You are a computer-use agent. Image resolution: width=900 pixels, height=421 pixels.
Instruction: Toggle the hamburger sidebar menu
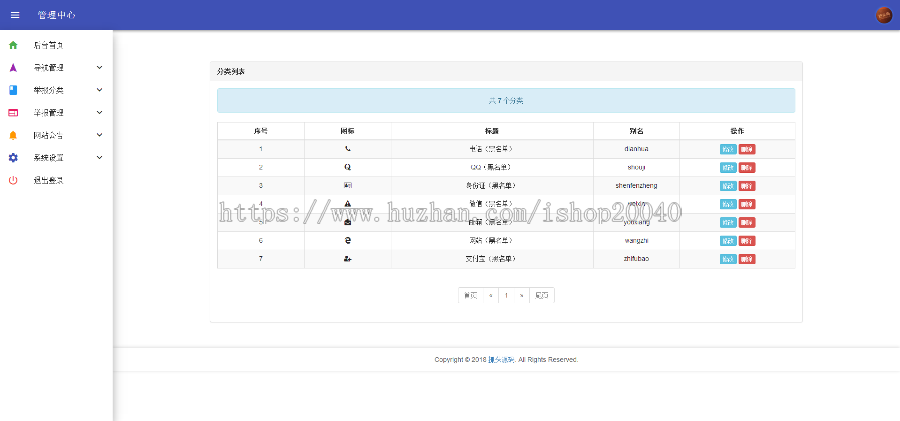pyautogui.click(x=14, y=15)
